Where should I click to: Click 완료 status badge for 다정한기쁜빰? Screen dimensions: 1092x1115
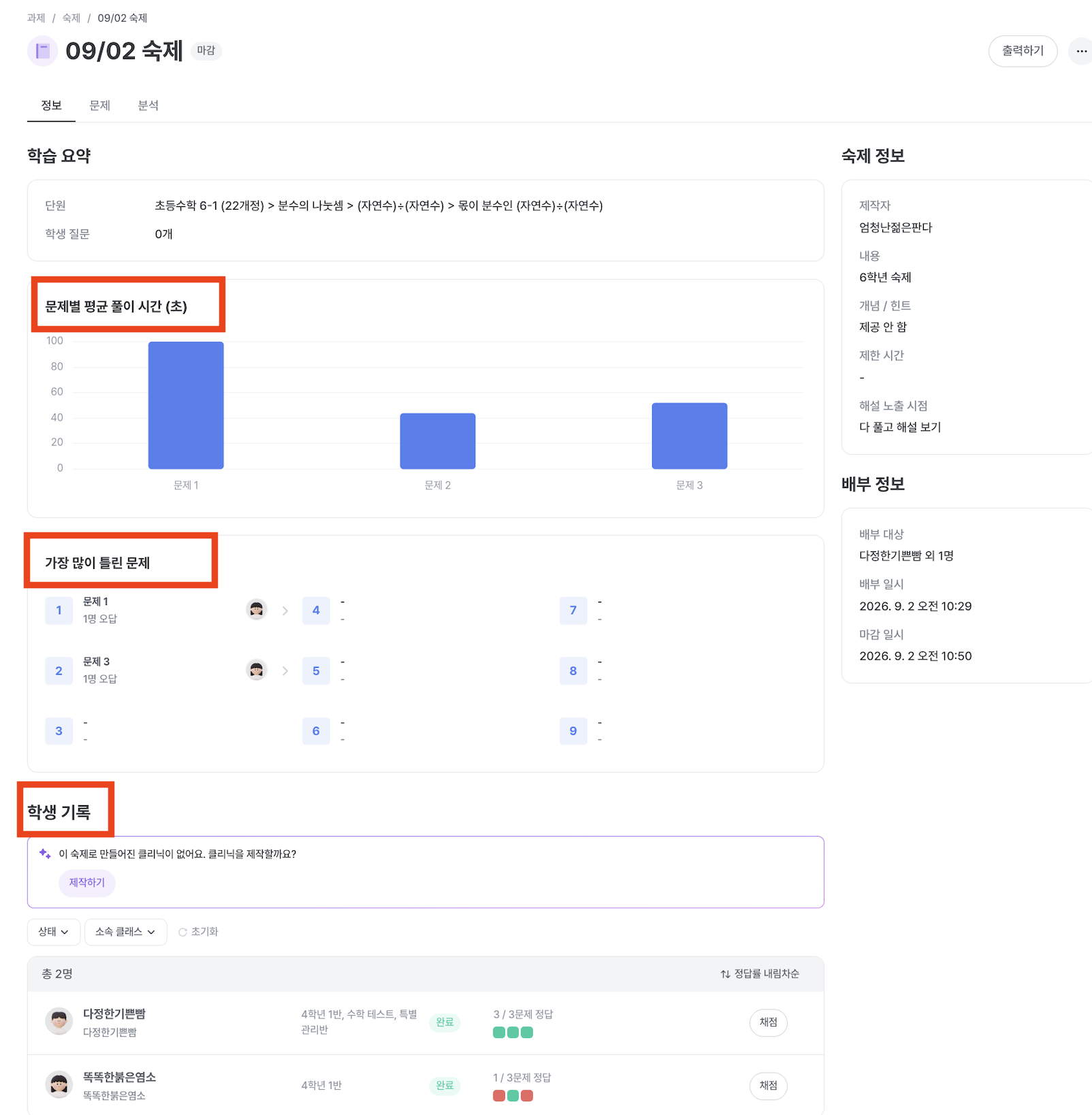pos(445,1022)
